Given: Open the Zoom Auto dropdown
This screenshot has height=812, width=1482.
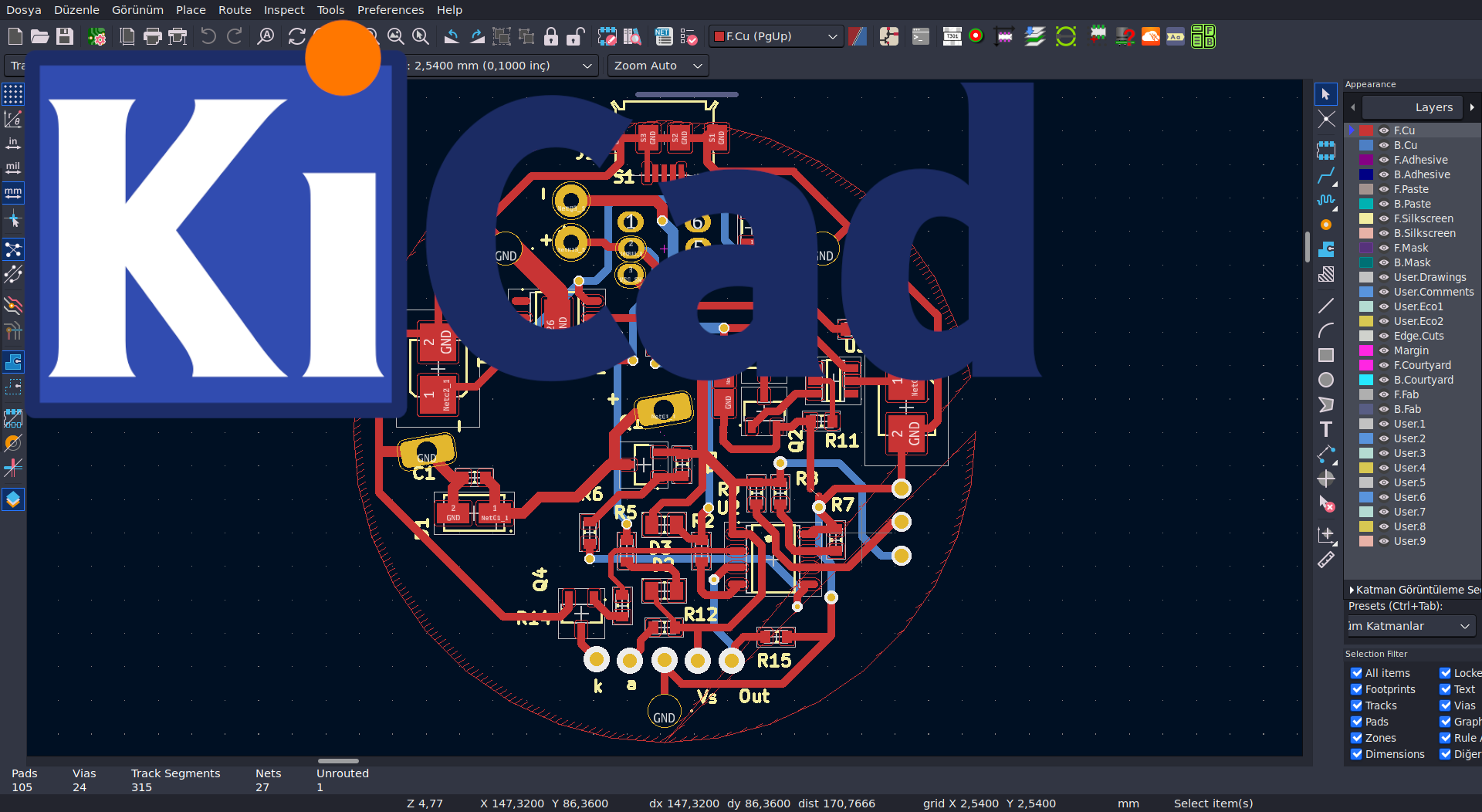Looking at the screenshot, I should 658,66.
